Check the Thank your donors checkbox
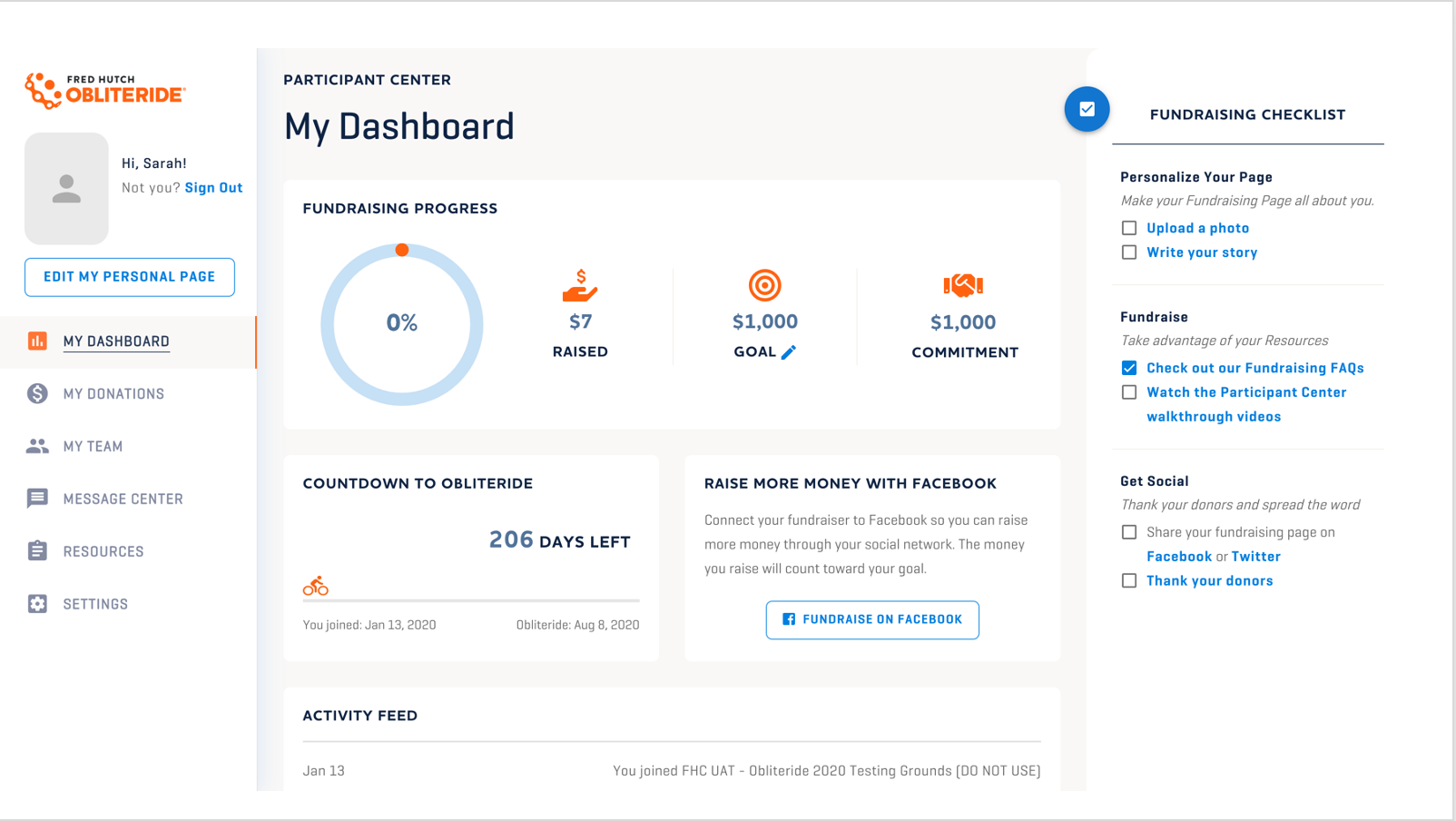This screenshot has width=1456, height=821. tap(1129, 580)
